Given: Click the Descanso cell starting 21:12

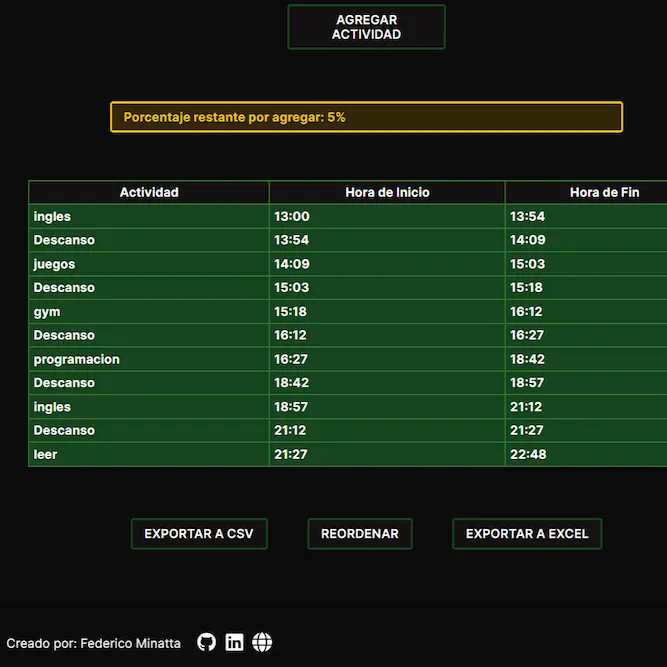Looking at the screenshot, I should click(x=149, y=430).
